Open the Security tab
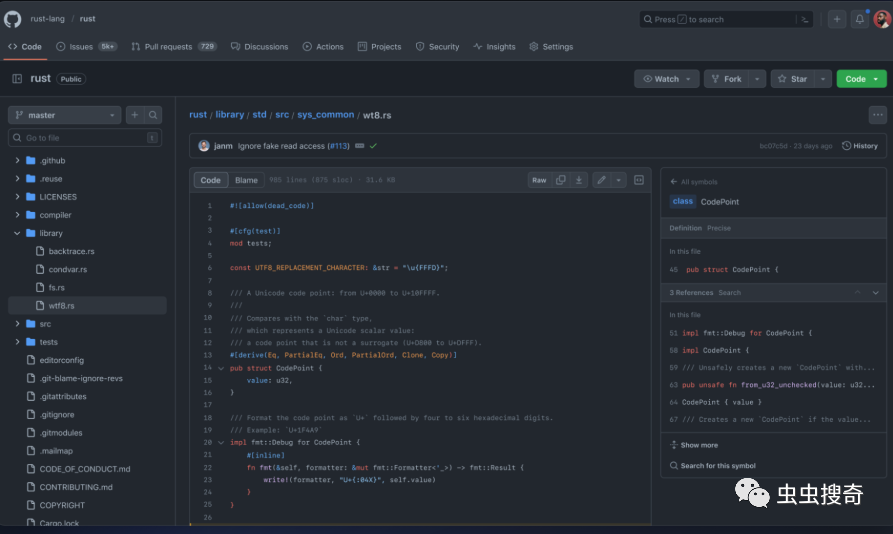The image size is (893, 534). 437,47
